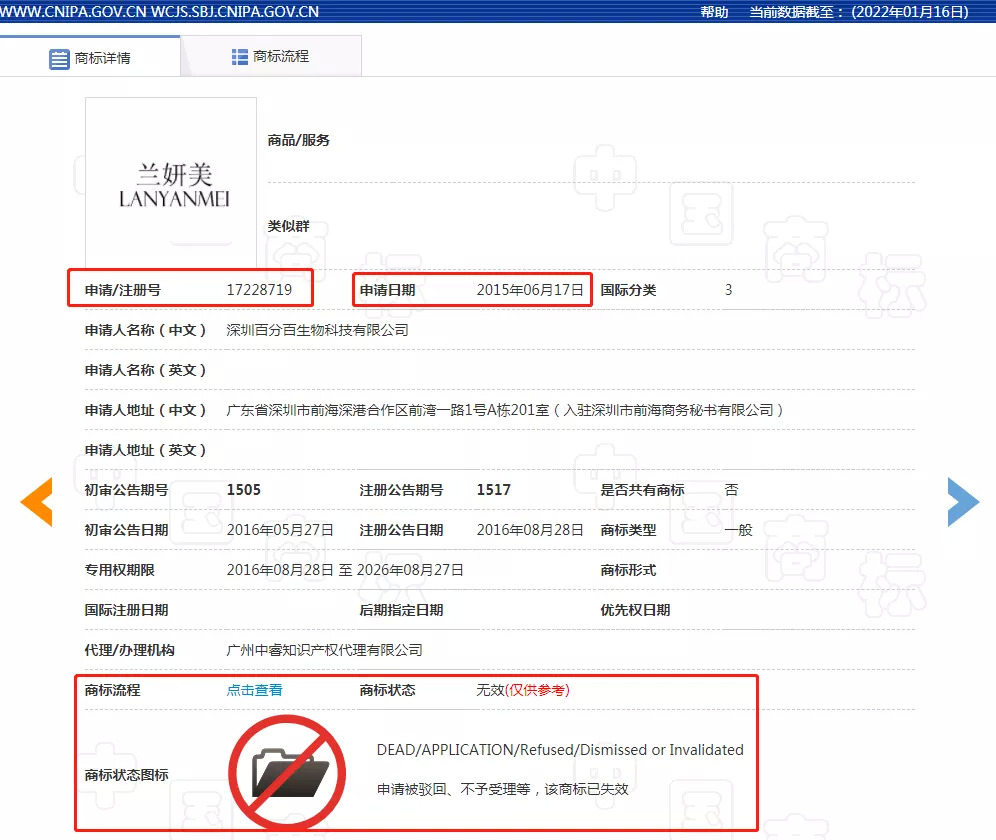Click the red prohibited folder status icon
996x840 pixels.
287,772
